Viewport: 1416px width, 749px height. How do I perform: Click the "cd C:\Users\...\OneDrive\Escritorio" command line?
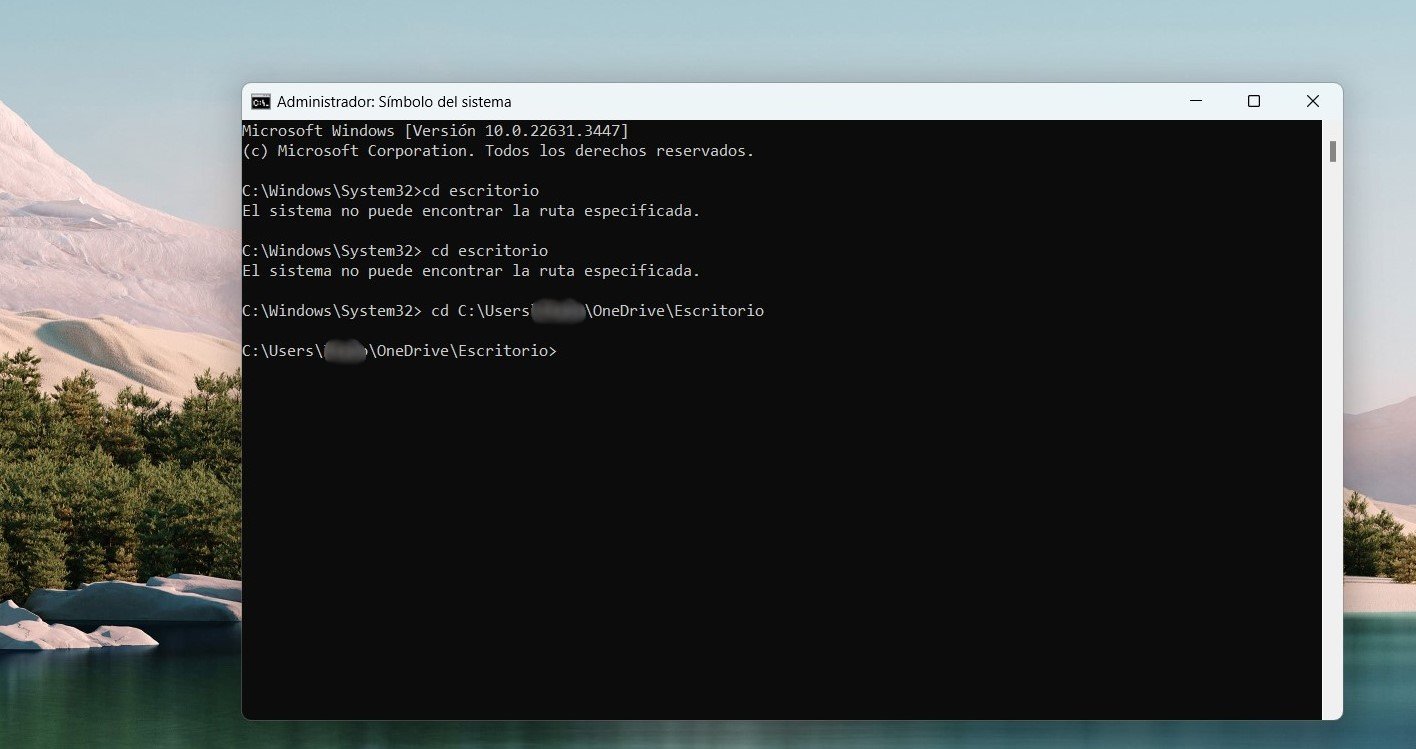[503, 311]
